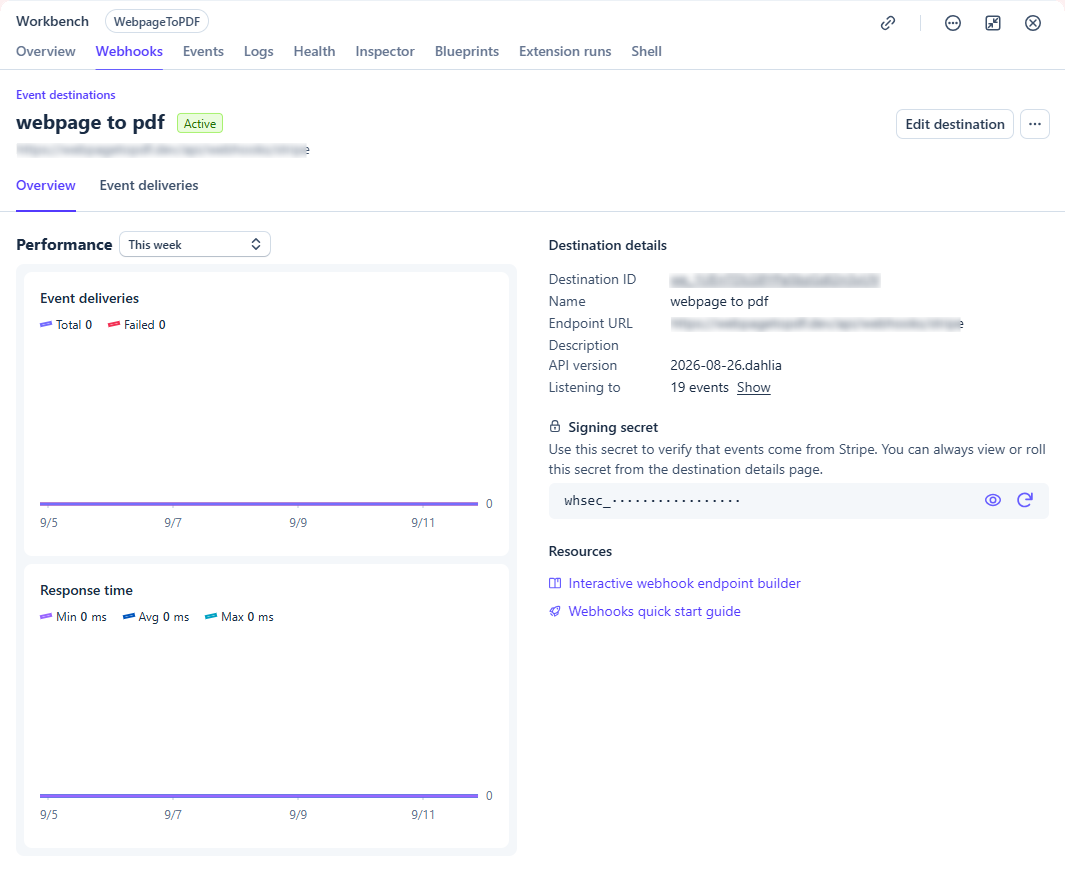
Task: Click the Avg response time swatch
Action: point(128,617)
